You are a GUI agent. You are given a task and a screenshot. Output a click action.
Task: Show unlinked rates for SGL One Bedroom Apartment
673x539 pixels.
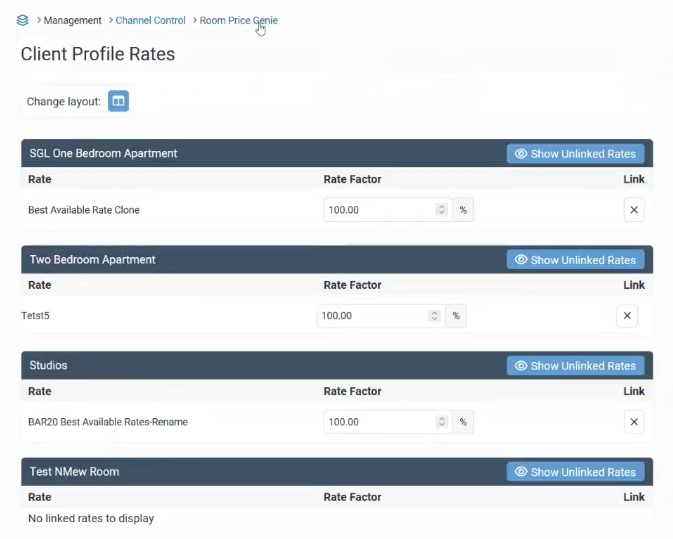(575, 154)
